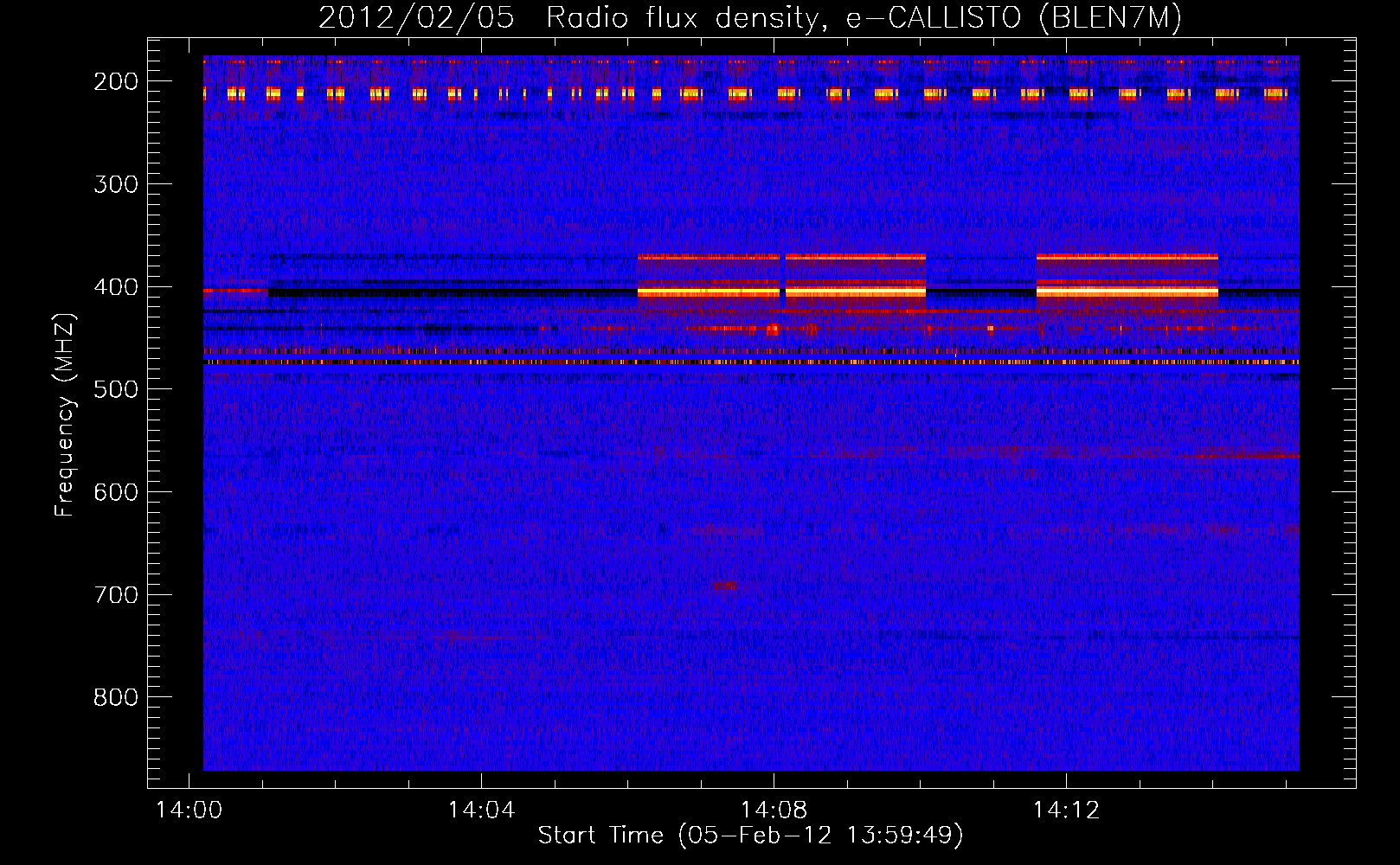Select the 700 frequency tick label

116,595
